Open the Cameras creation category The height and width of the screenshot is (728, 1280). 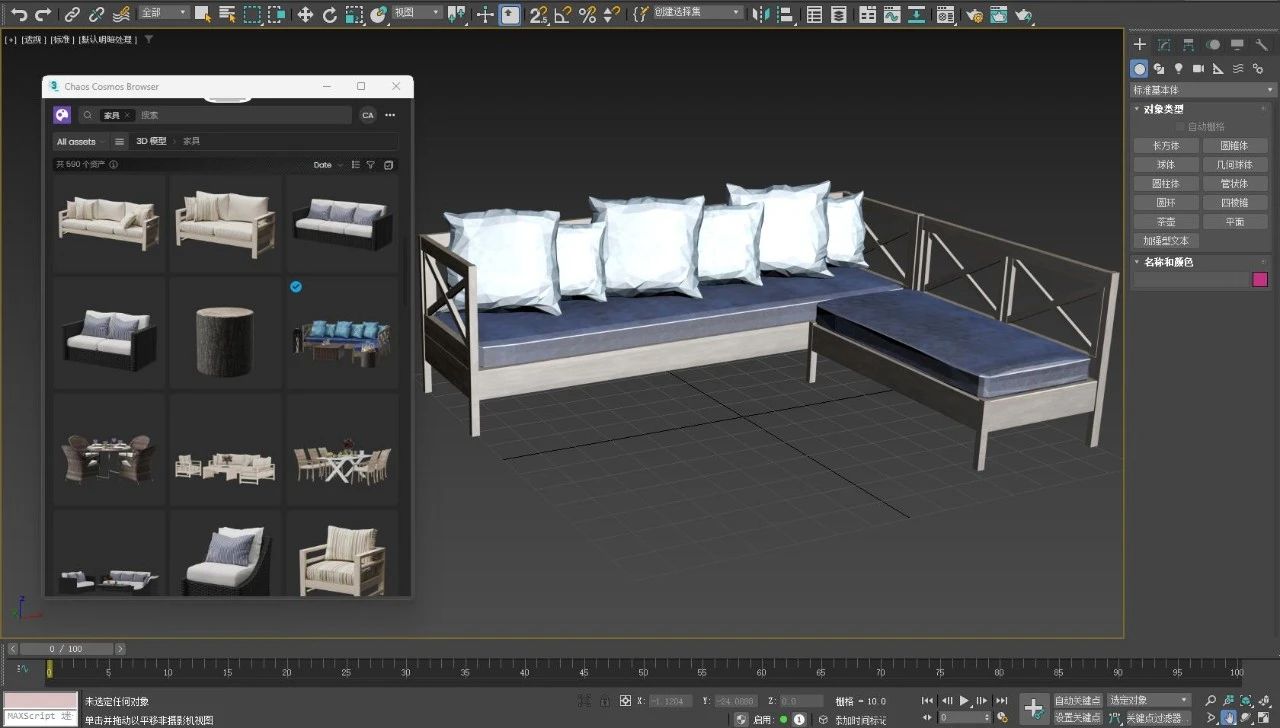click(x=1198, y=68)
